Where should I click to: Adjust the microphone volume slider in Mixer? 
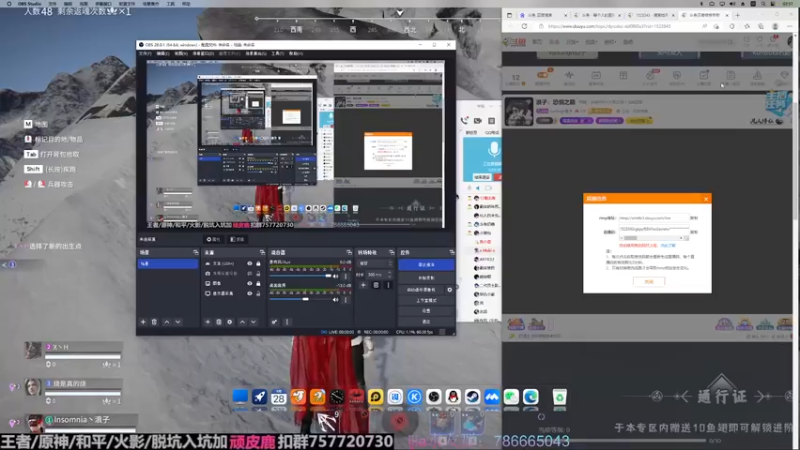[x=301, y=276]
